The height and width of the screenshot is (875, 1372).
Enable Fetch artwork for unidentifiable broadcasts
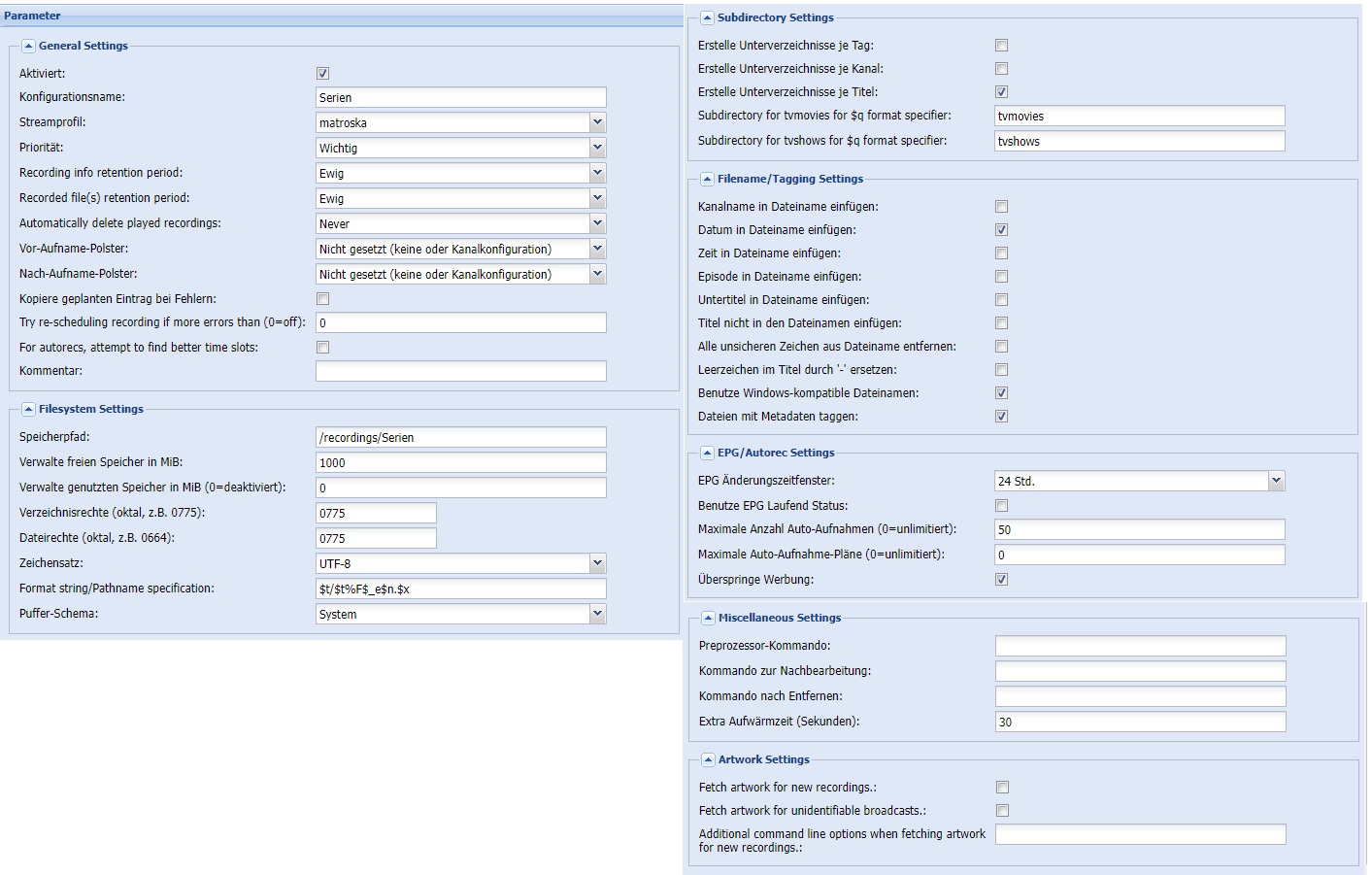pos(1002,810)
